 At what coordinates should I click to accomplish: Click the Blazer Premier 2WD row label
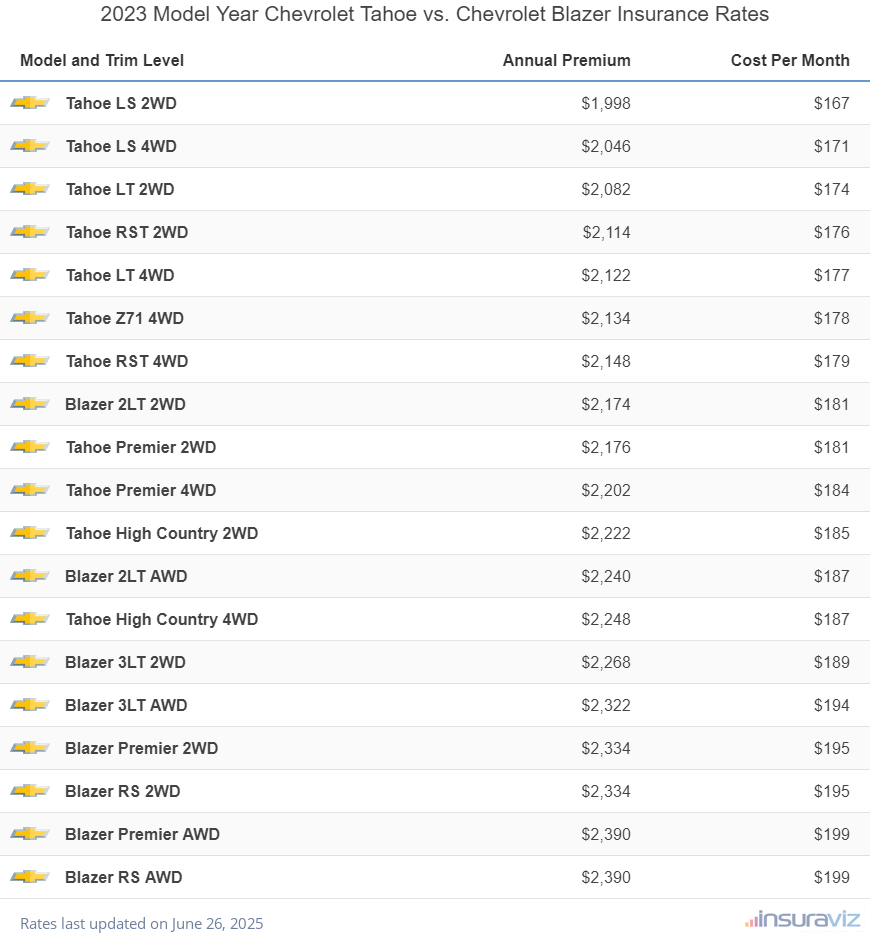141,749
